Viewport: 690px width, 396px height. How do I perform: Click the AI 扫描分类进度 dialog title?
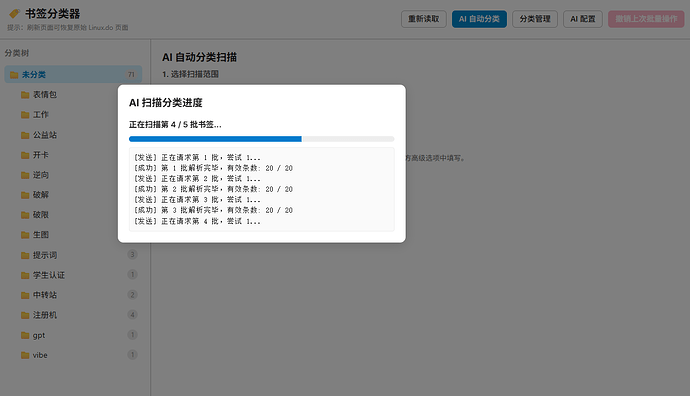[166, 103]
